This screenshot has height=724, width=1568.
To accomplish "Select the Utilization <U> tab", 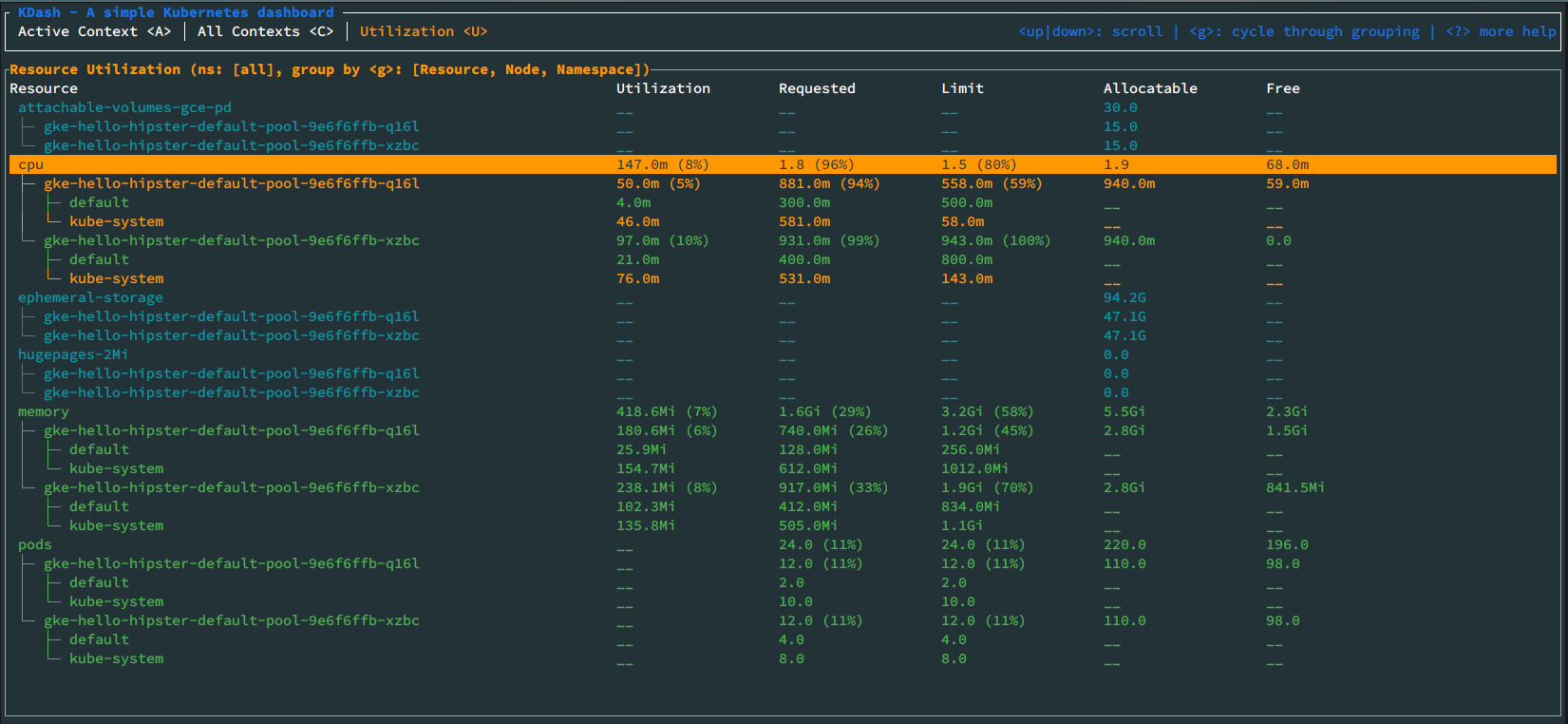I will [424, 31].
